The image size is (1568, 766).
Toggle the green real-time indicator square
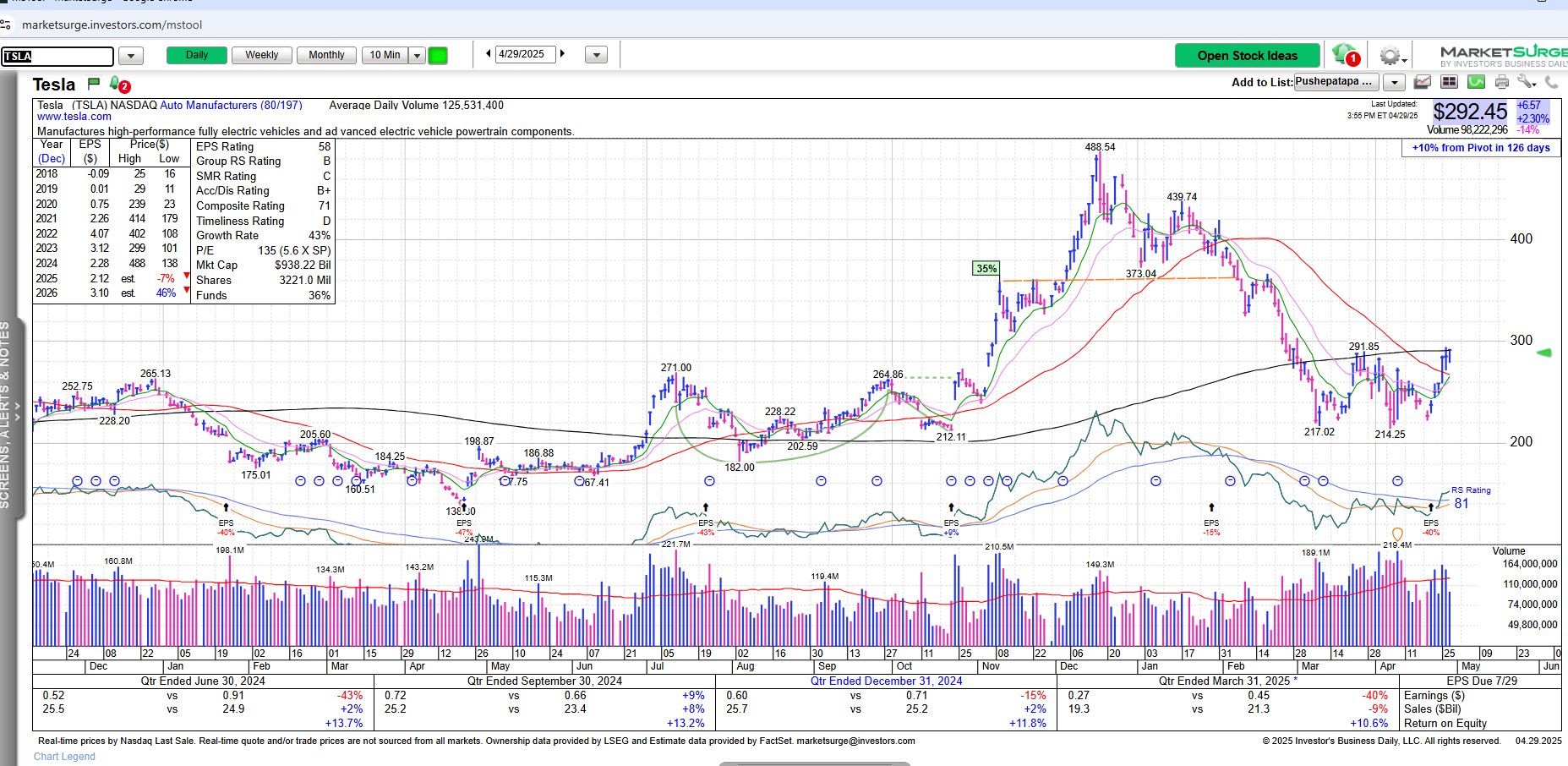click(x=438, y=56)
